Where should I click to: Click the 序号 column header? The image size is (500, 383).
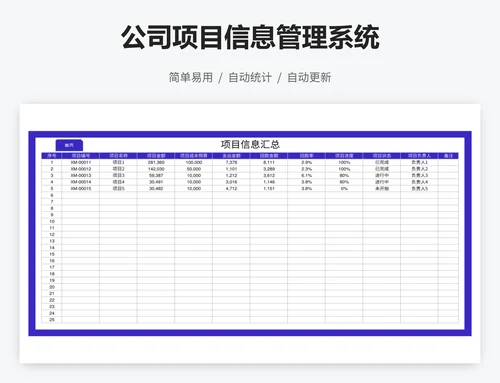click(52, 156)
